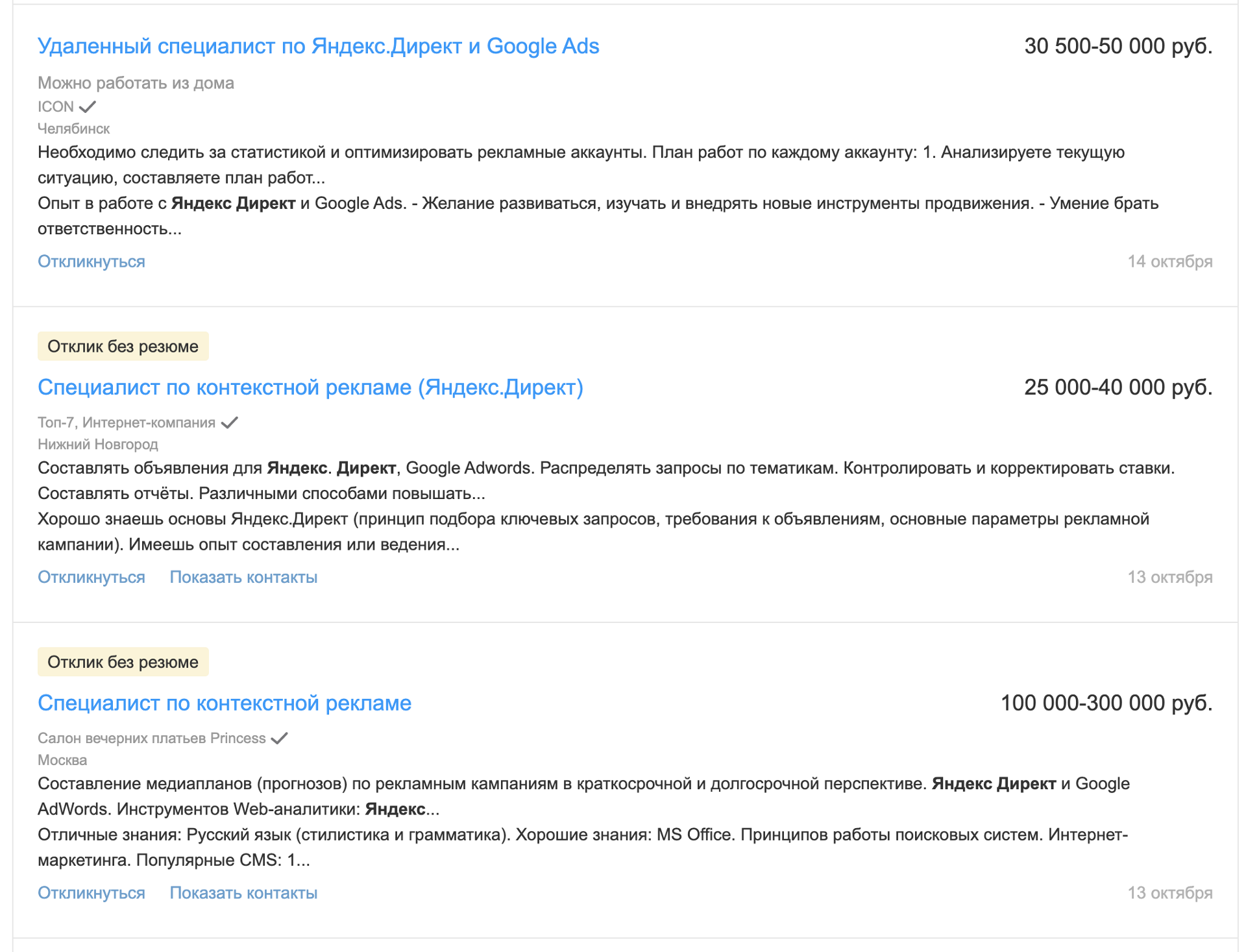1246x952 pixels.
Task: Click the 100 000-300 000 руб. salary
Action: click(x=1106, y=703)
